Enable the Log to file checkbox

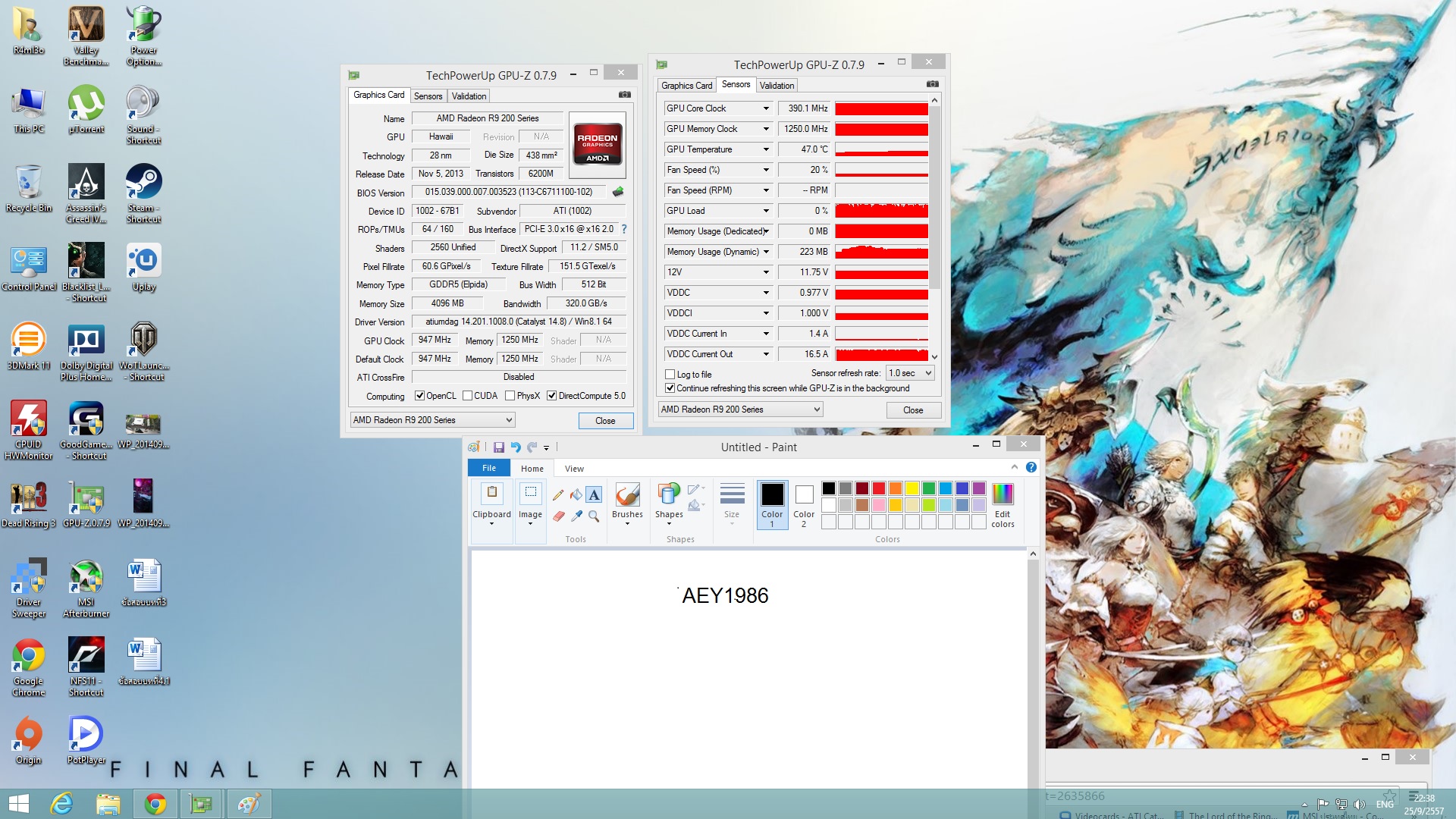click(x=670, y=375)
